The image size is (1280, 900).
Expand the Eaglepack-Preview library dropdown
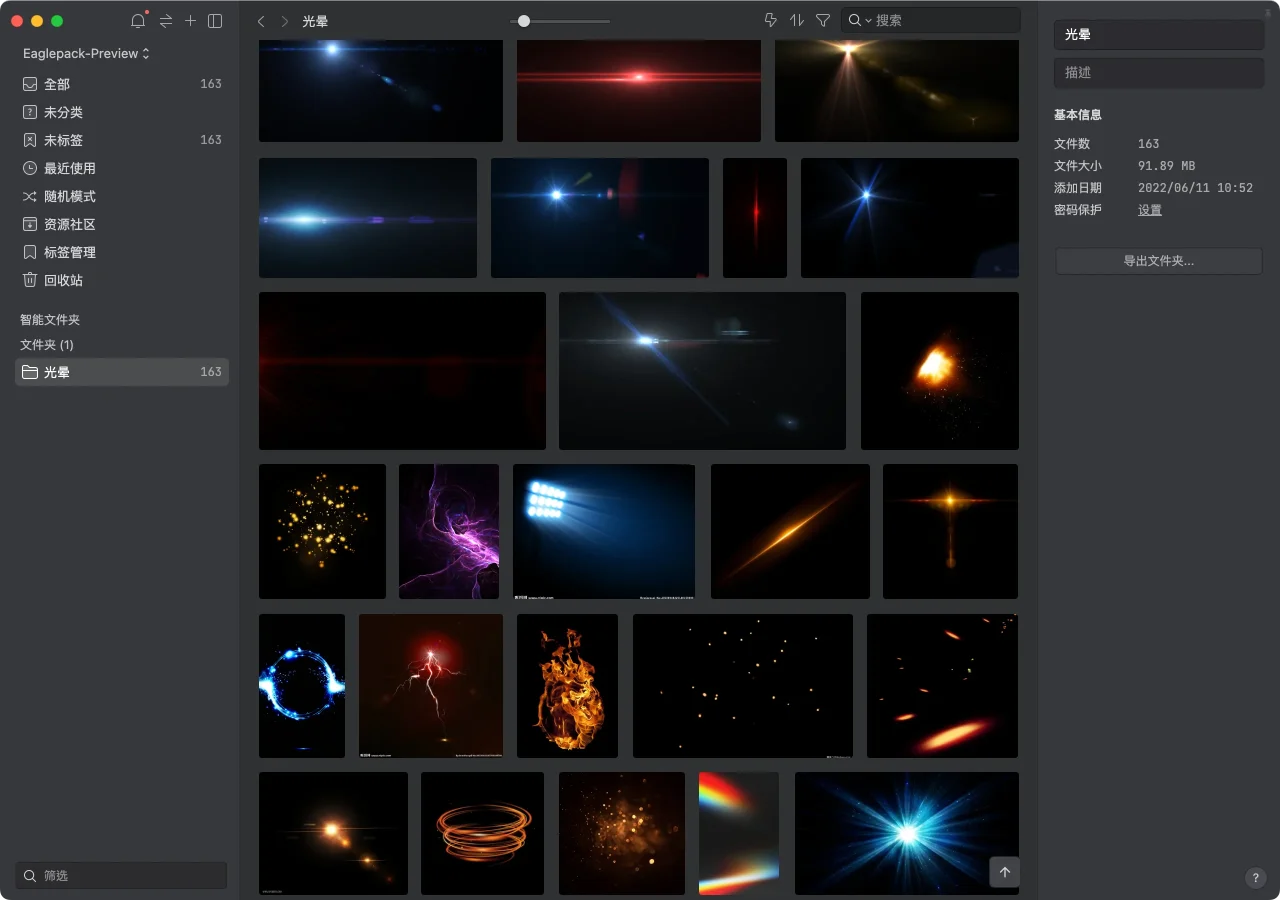tap(86, 53)
